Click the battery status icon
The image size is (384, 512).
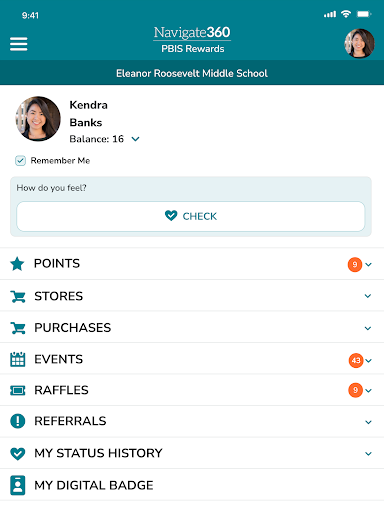coord(364,14)
